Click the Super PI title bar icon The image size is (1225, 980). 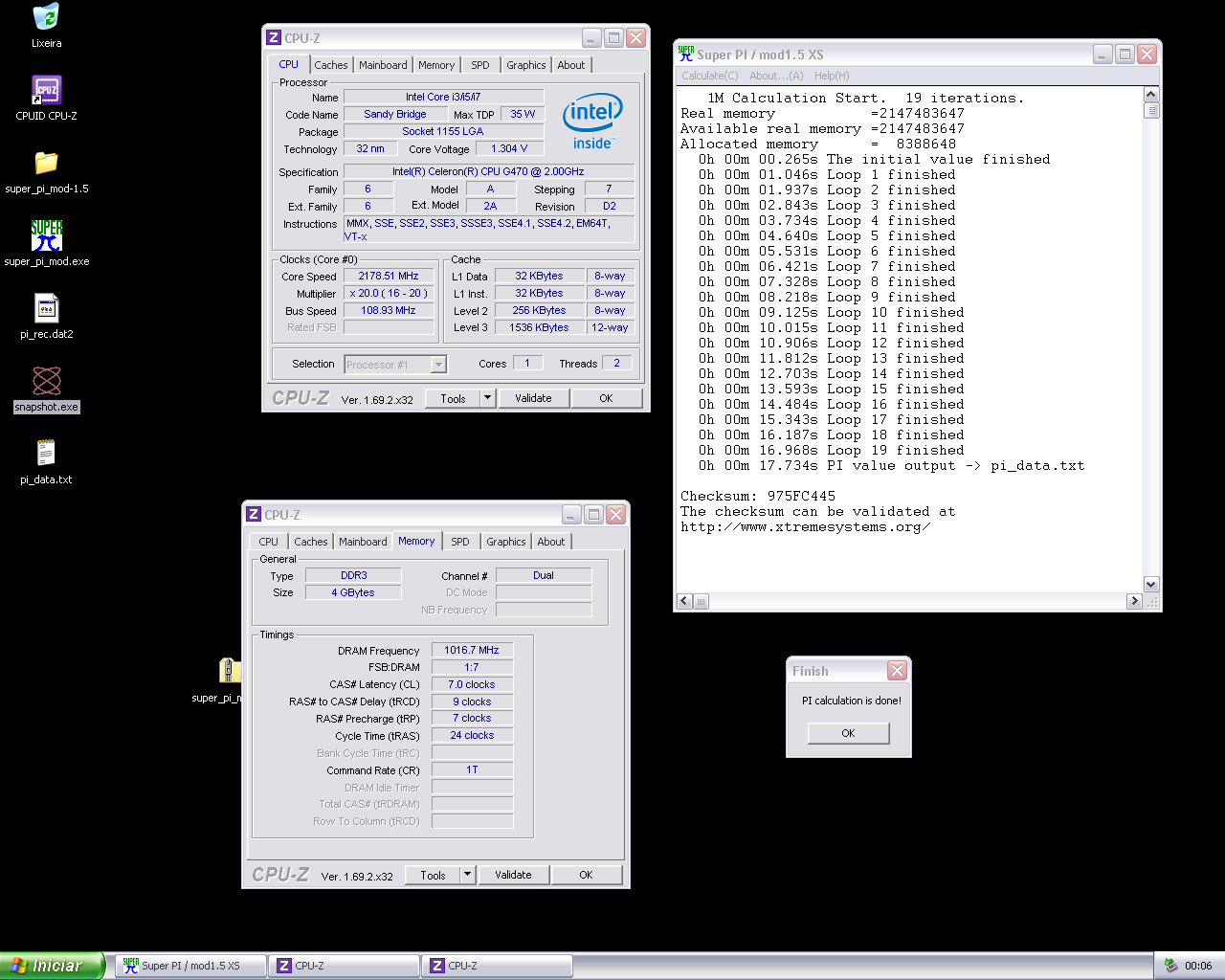pyautogui.click(x=686, y=54)
